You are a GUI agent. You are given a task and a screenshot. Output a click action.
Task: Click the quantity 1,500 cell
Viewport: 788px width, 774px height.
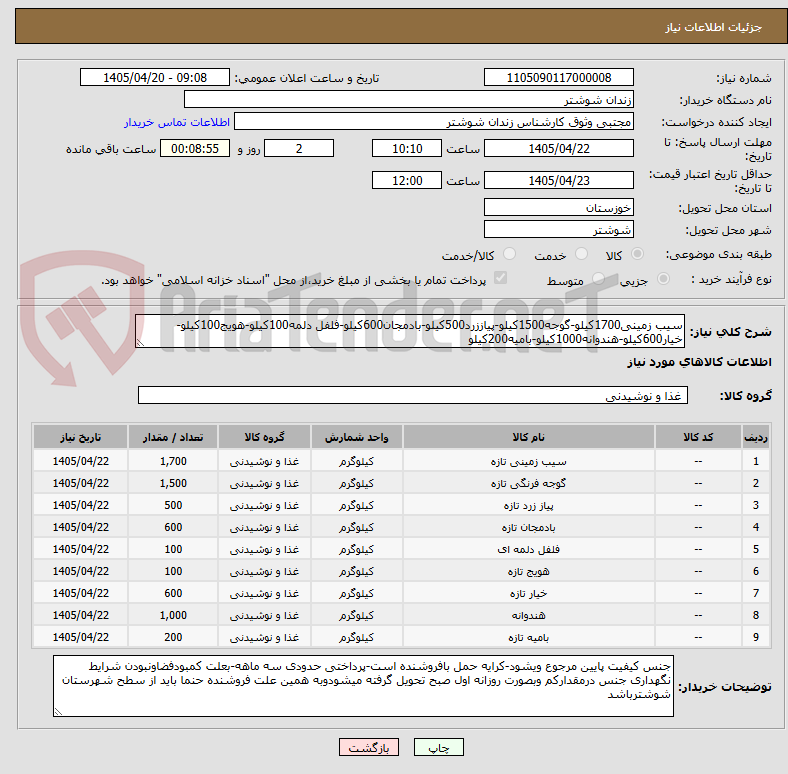pyautogui.click(x=173, y=483)
